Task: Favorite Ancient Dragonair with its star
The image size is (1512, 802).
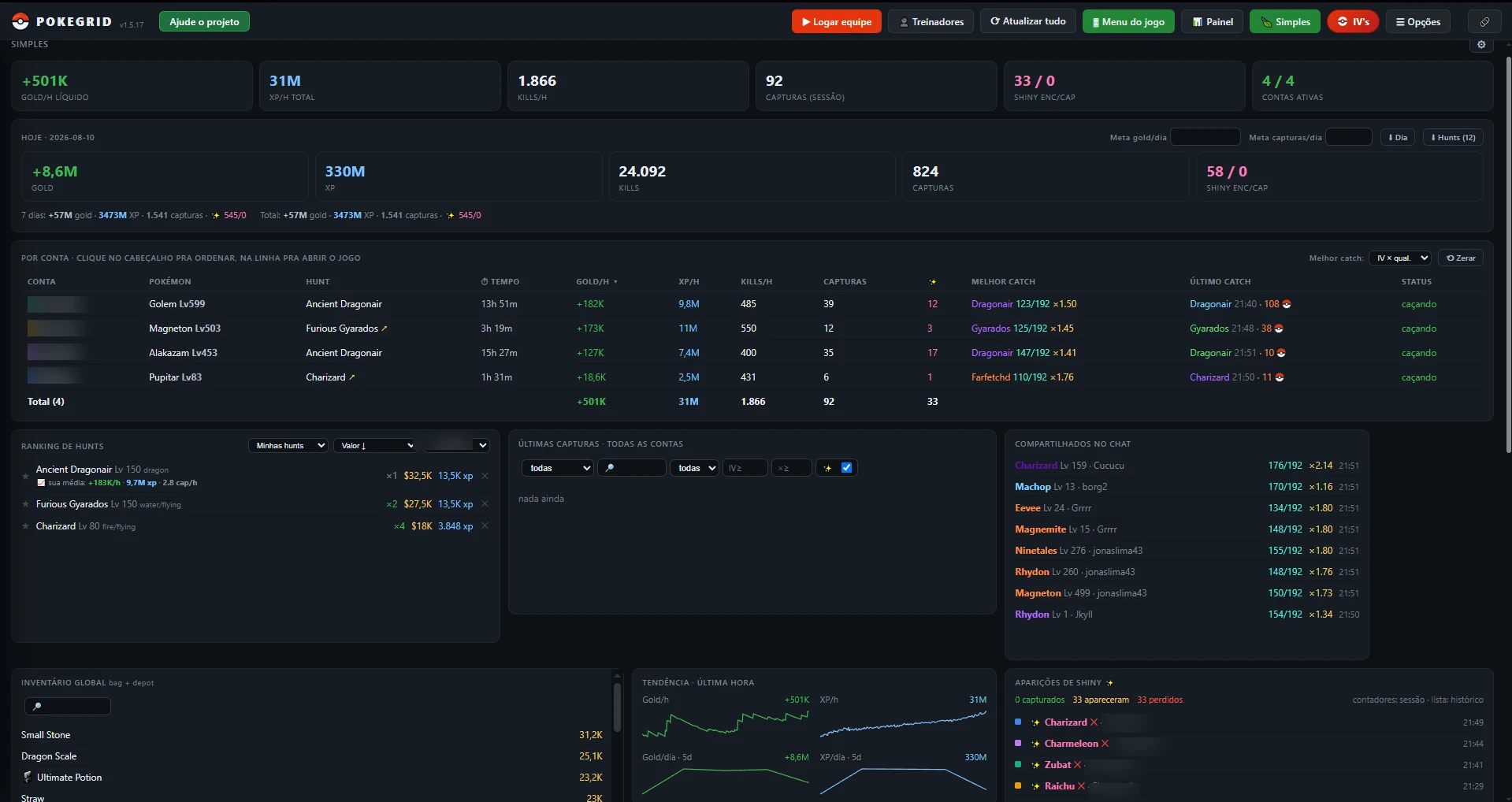Action: click(x=26, y=475)
